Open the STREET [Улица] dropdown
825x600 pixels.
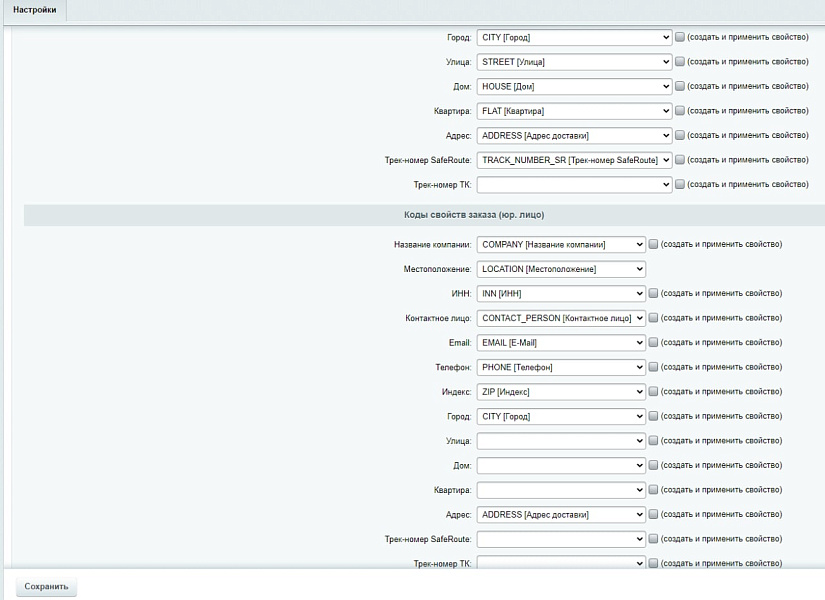[574, 62]
